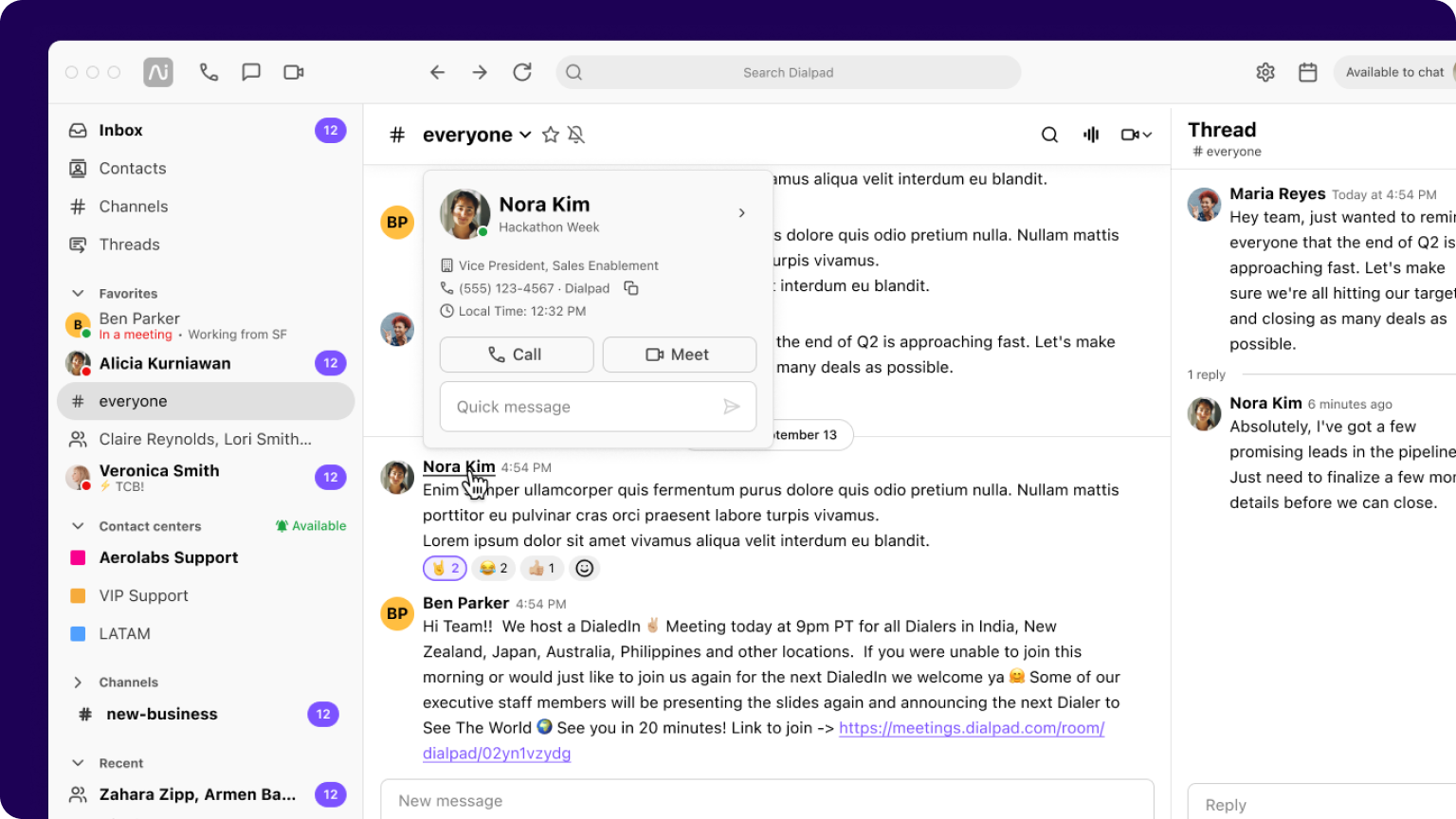Open the video meeting icon in top bar
This screenshot has height=819, width=1456.
(294, 72)
